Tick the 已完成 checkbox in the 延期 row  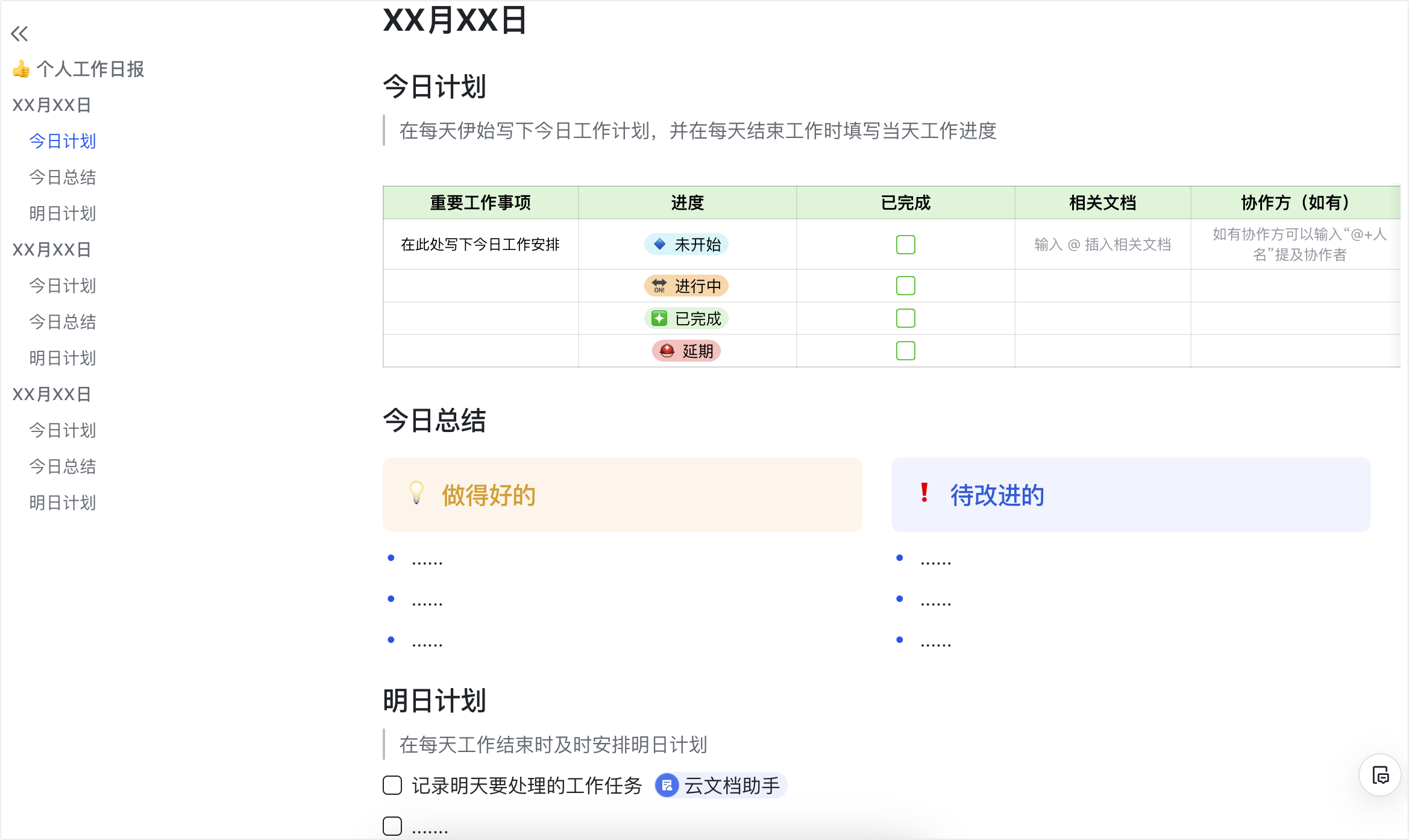[x=905, y=350]
